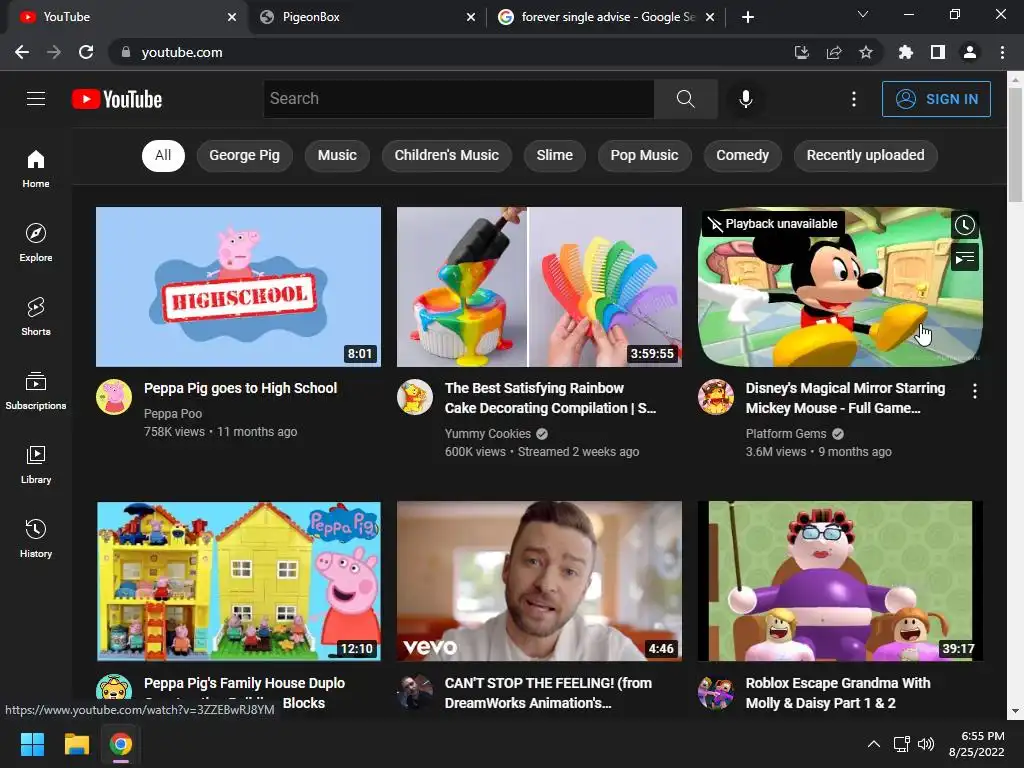Image resolution: width=1024 pixels, height=768 pixels.
Task: Open Subscriptions in sidebar
Action: pos(36,391)
